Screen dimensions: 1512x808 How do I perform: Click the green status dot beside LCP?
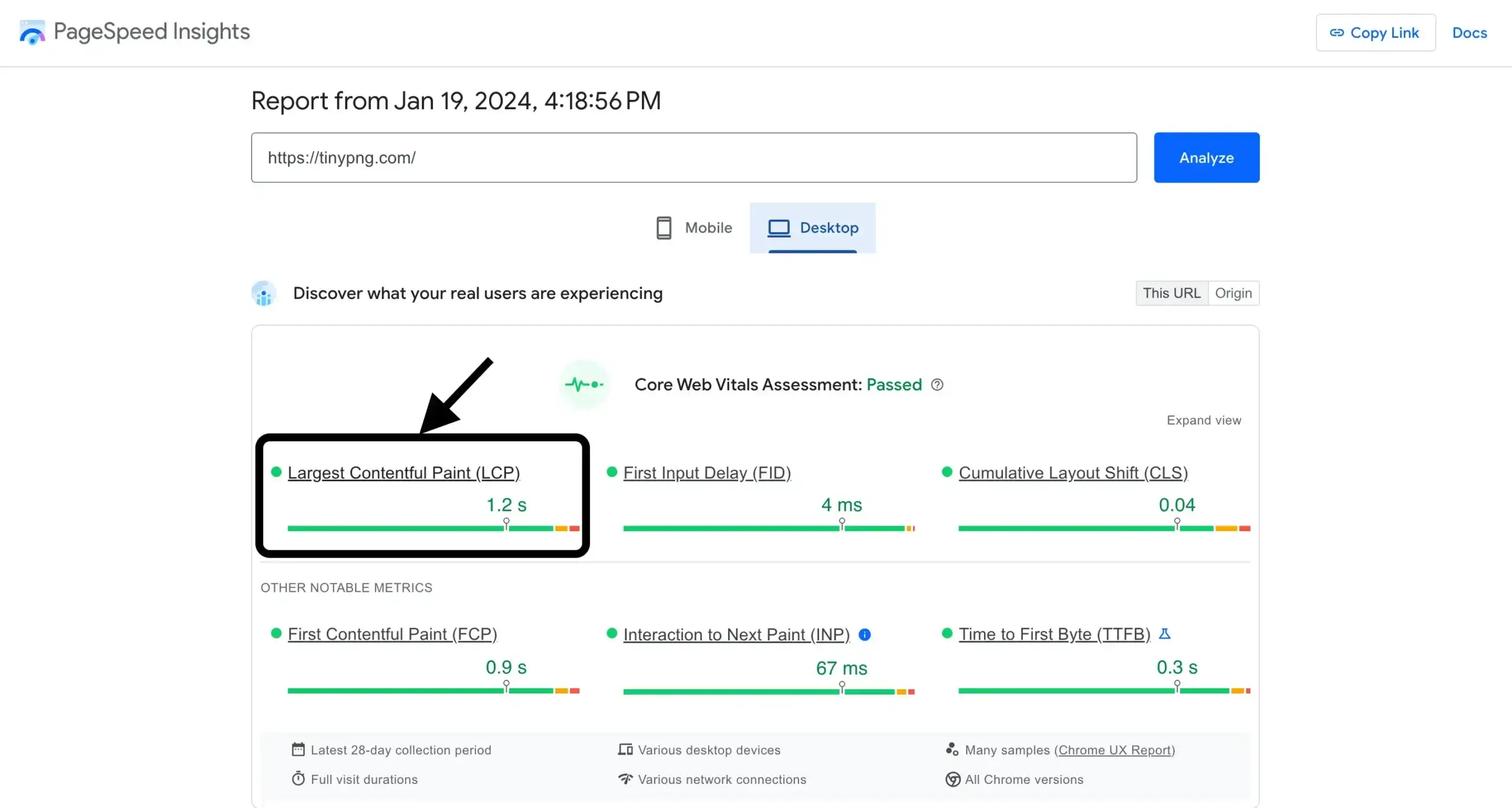point(276,472)
